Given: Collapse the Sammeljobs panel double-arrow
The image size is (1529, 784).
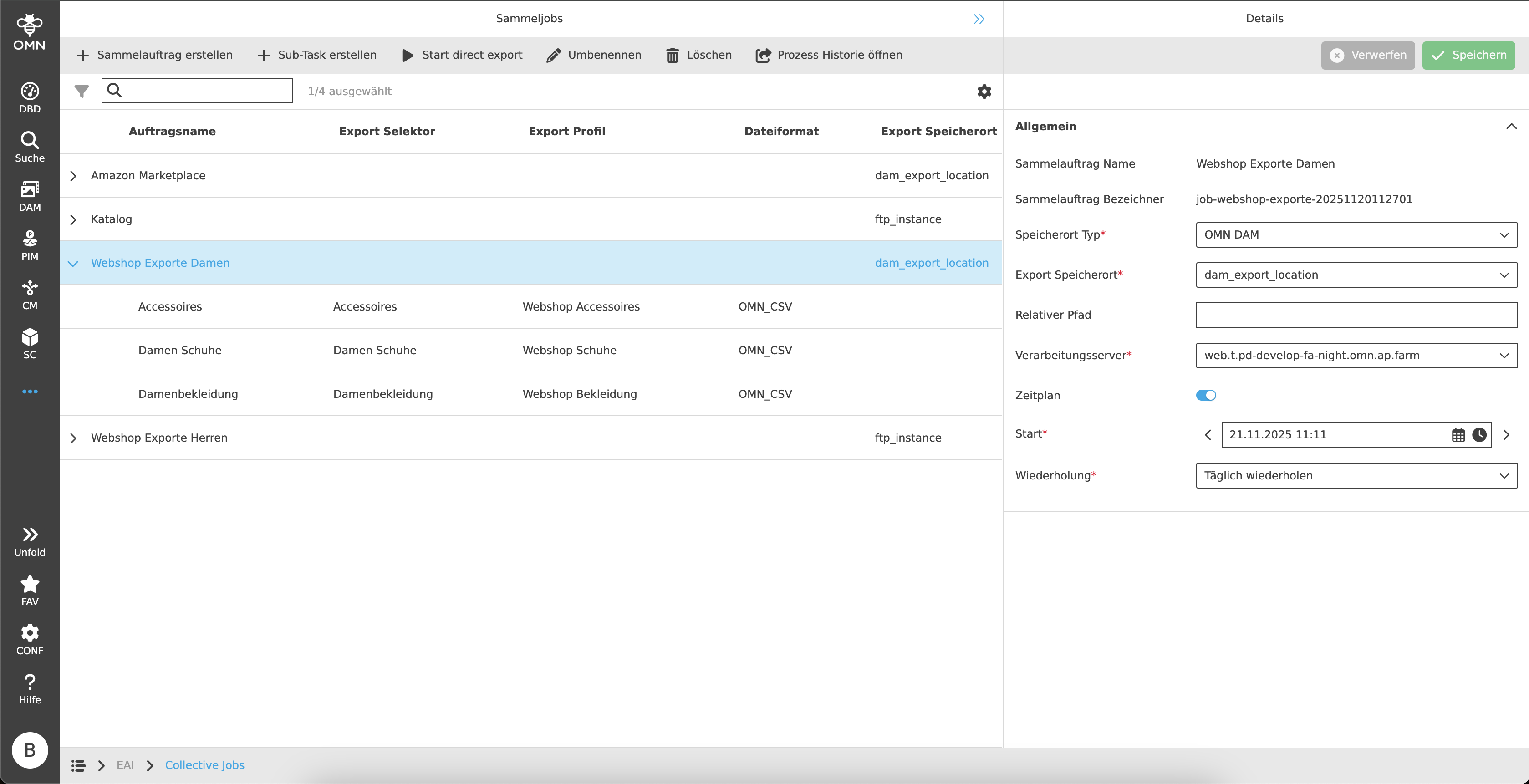Looking at the screenshot, I should coord(979,19).
